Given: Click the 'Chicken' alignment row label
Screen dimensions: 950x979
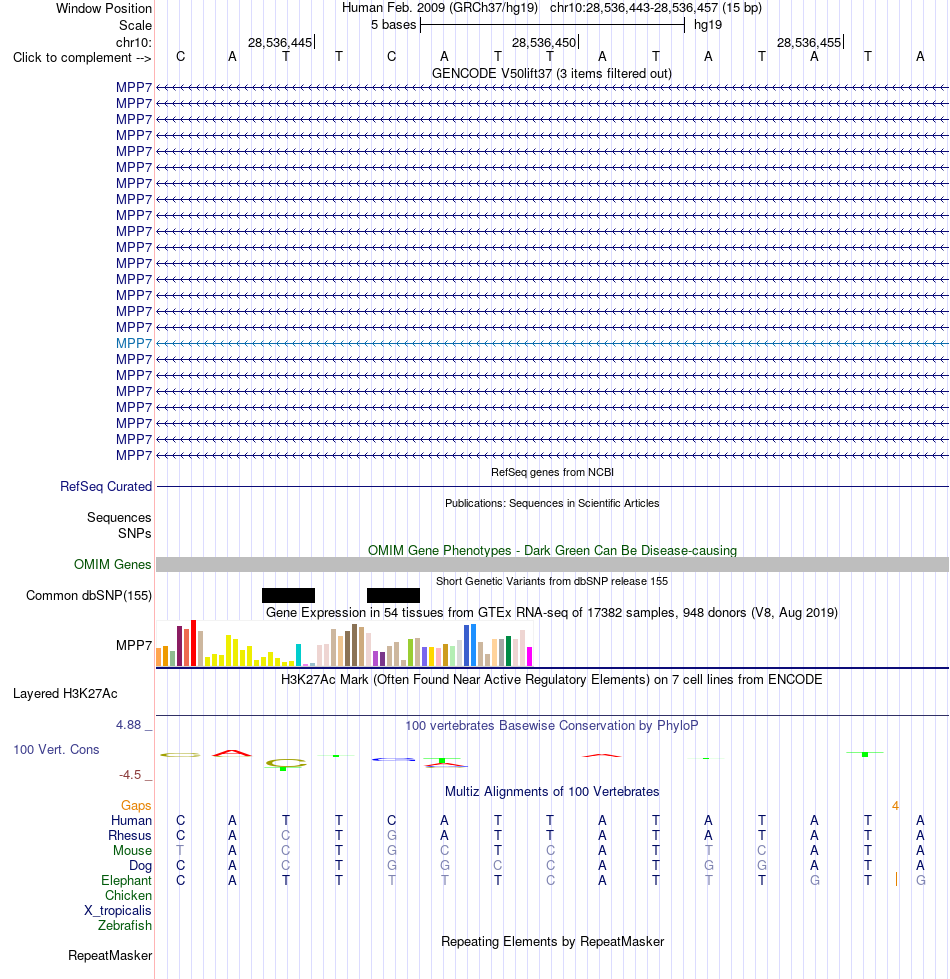Looking at the screenshot, I should (x=128, y=895).
